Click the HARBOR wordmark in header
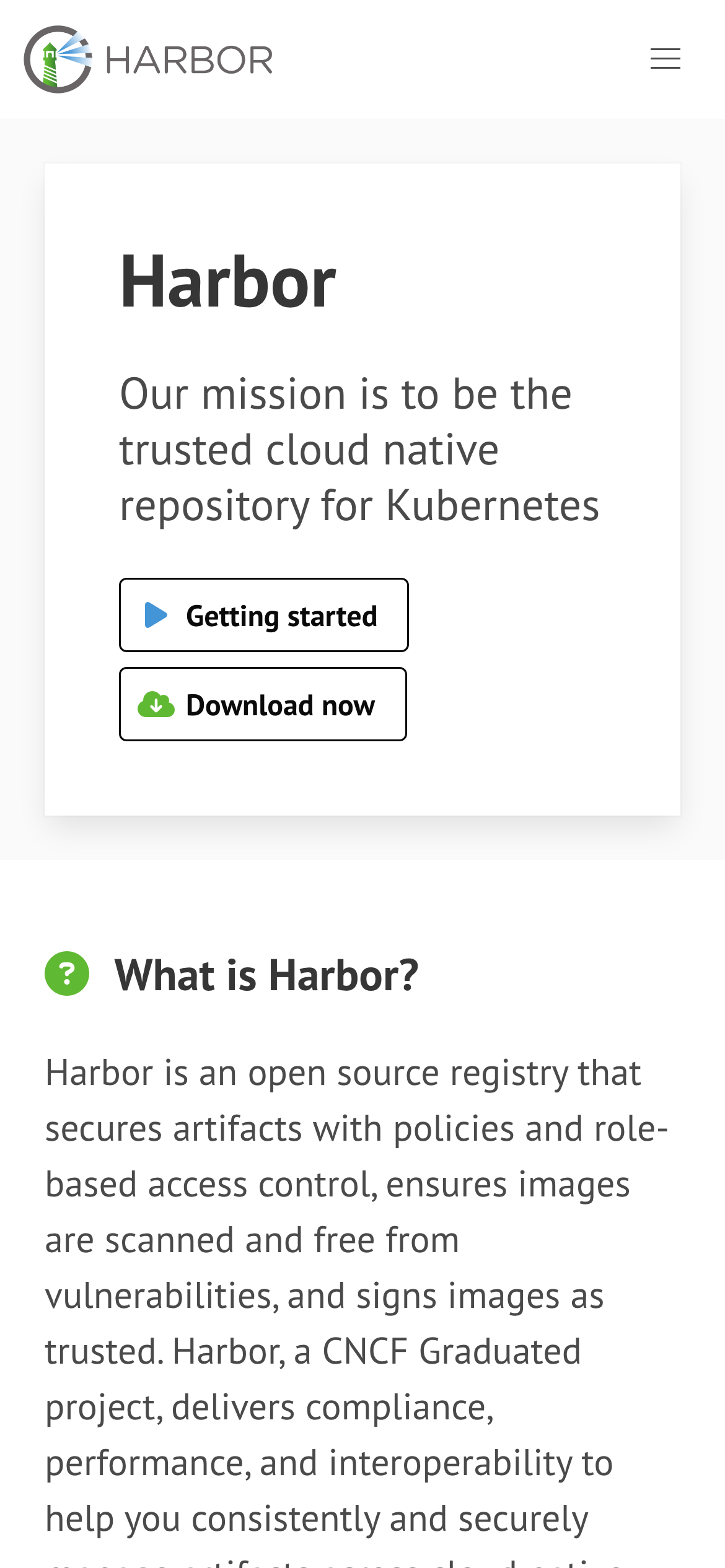Viewport: 725px width, 1568px height. click(189, 60)
